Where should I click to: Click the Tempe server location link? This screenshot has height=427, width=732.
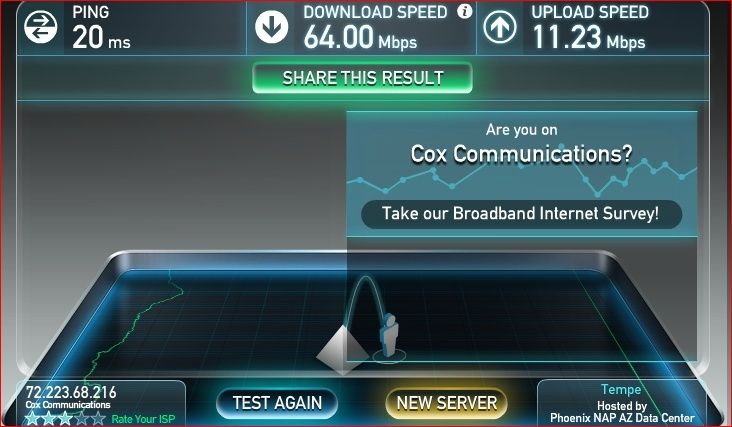(621, 389)
